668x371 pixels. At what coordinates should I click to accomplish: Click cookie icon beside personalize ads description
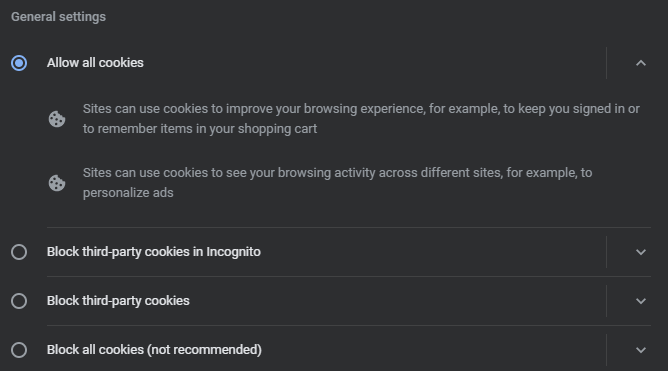click(x=57, y=183)
